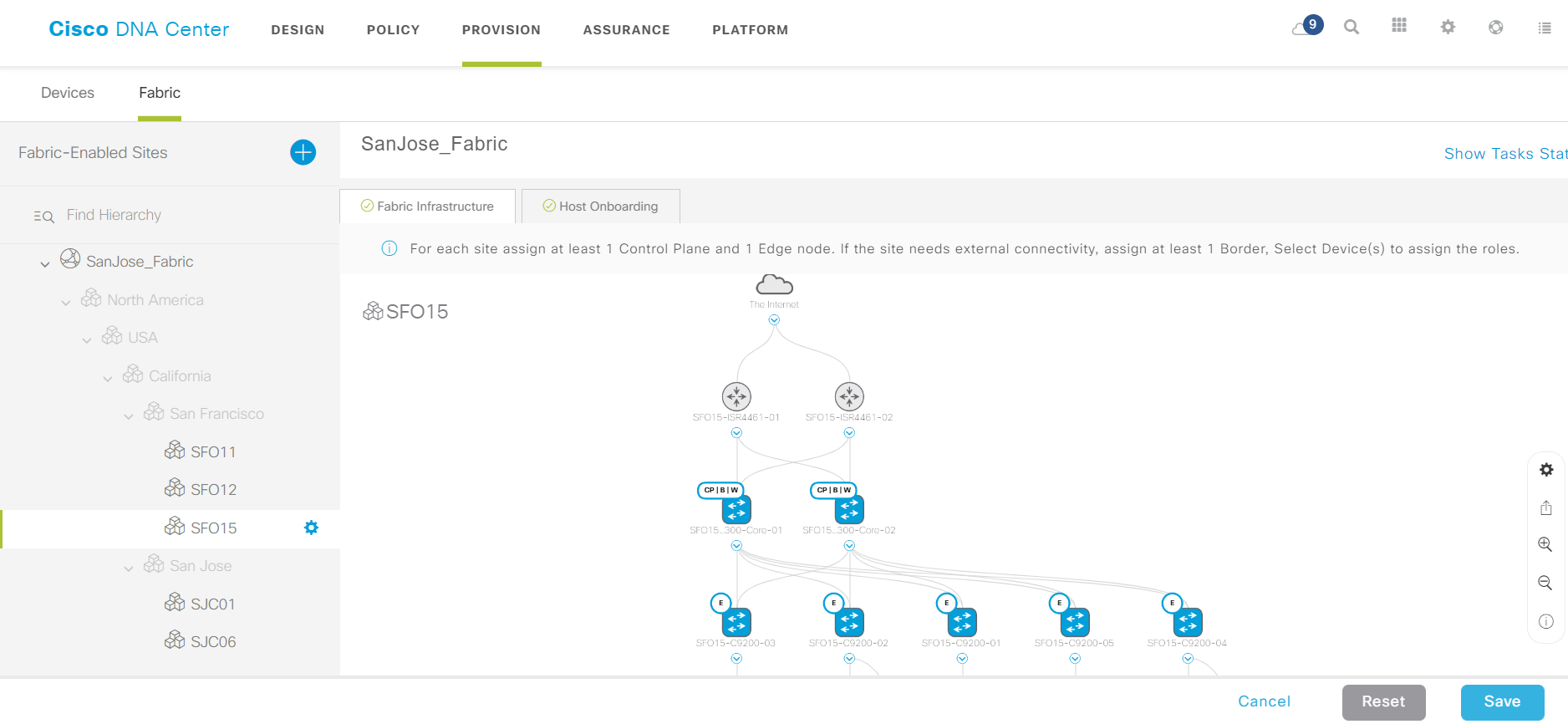Click the E role badge on C9200-03
Viewport: 1568px width, 724px height.
(x=720, y=603)
